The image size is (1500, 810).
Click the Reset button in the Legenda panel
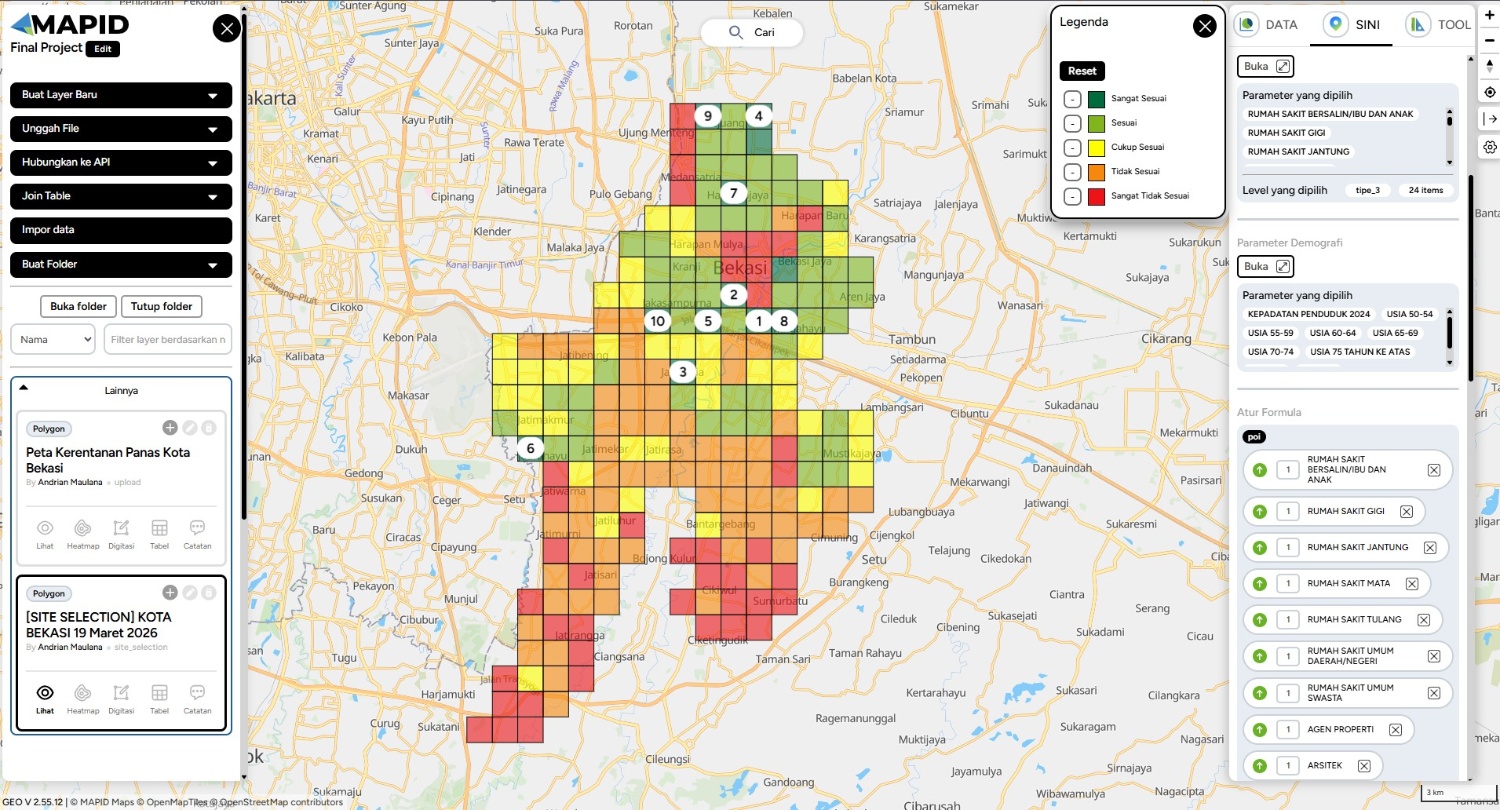click(x=1082, y=70)
